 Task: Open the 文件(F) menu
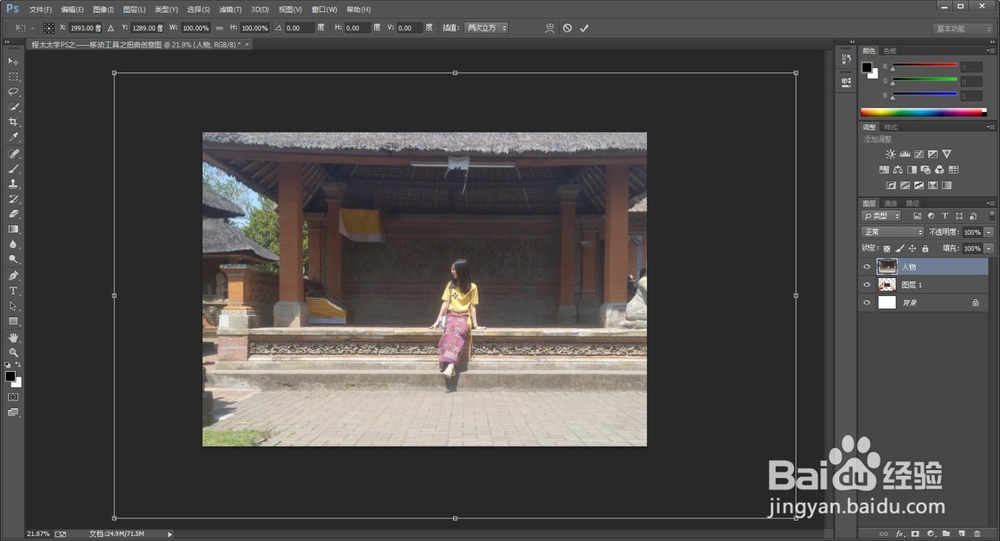[40, 10]
